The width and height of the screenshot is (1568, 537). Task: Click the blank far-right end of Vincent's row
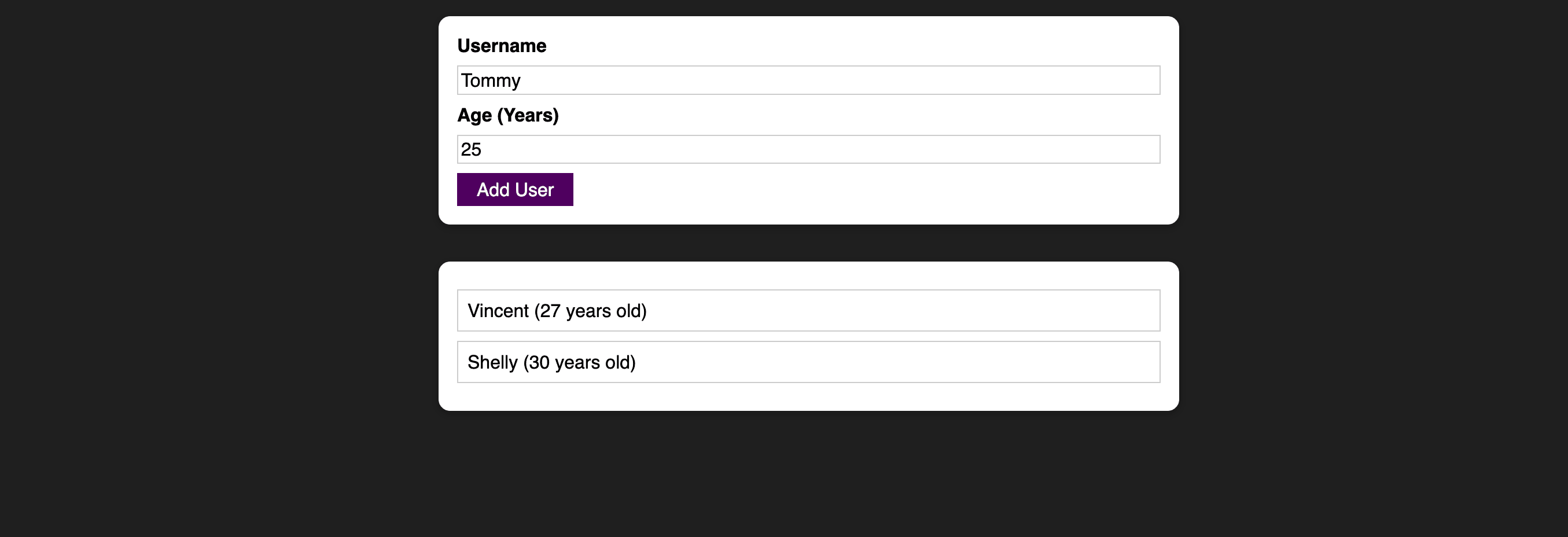pos(1132,311)
